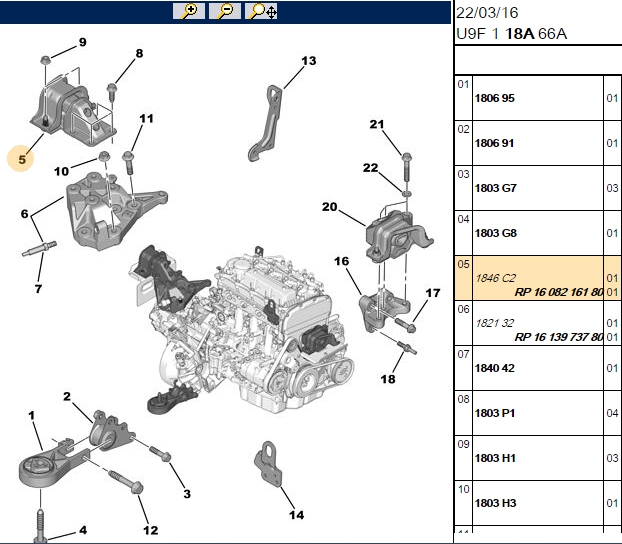The image size is (622, 544).
Task: Click callout 12 bolt label
Action: click(x=151, y=530)
